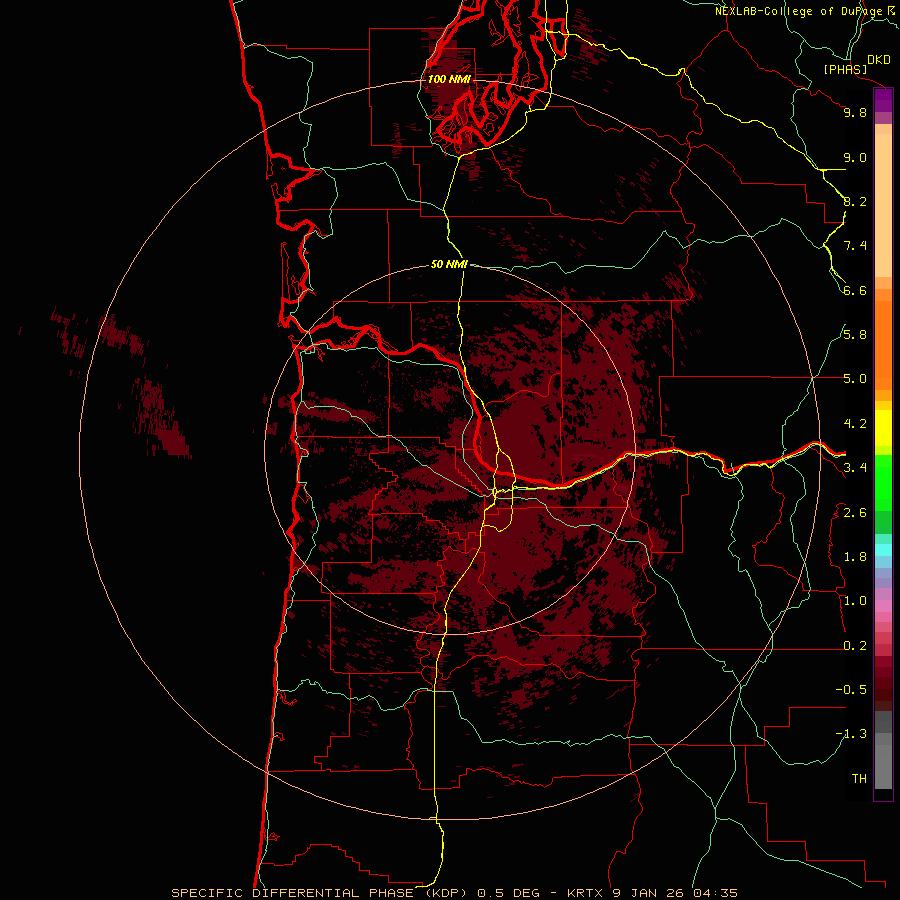
Task: Click the 5.8 legend value
Action: 855,335
